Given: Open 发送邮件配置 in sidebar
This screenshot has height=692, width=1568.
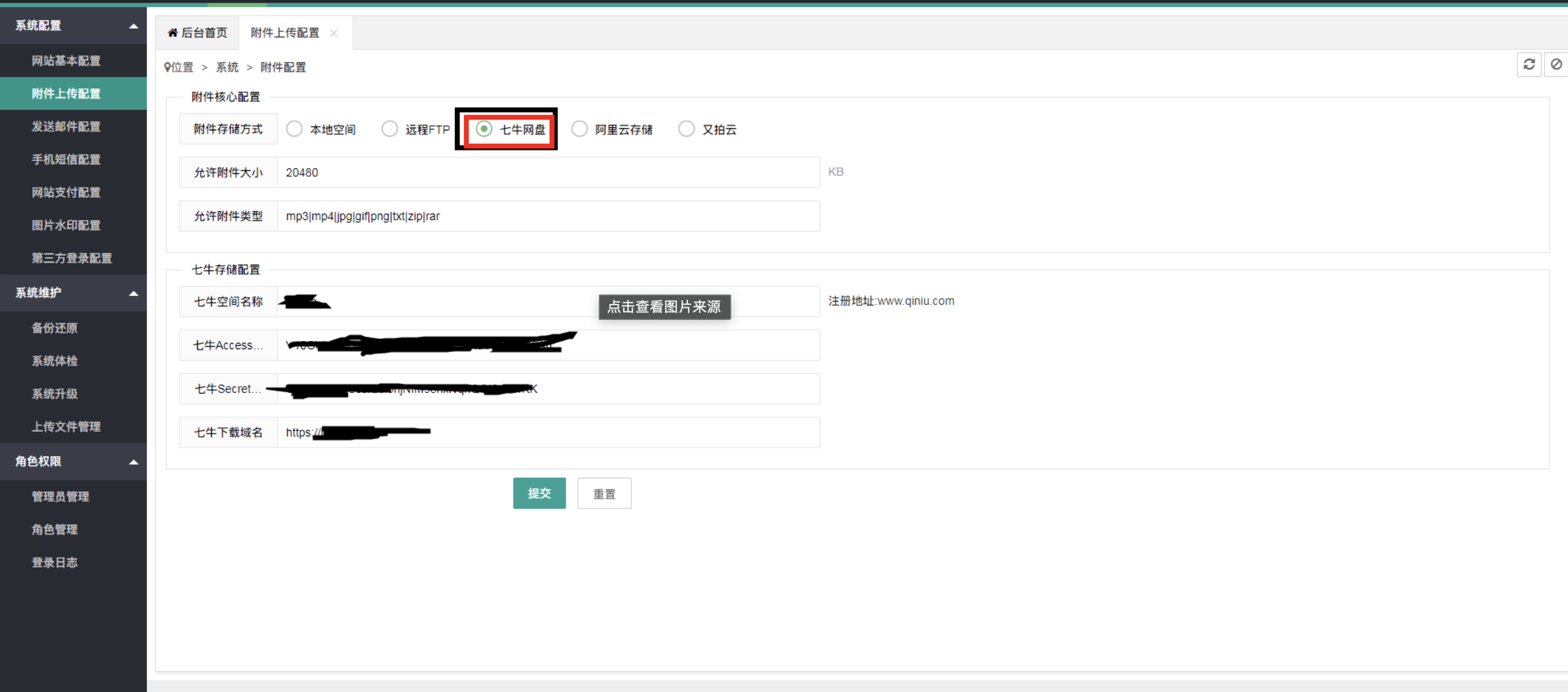Looking at the screenshot, I should pos(73,127).
